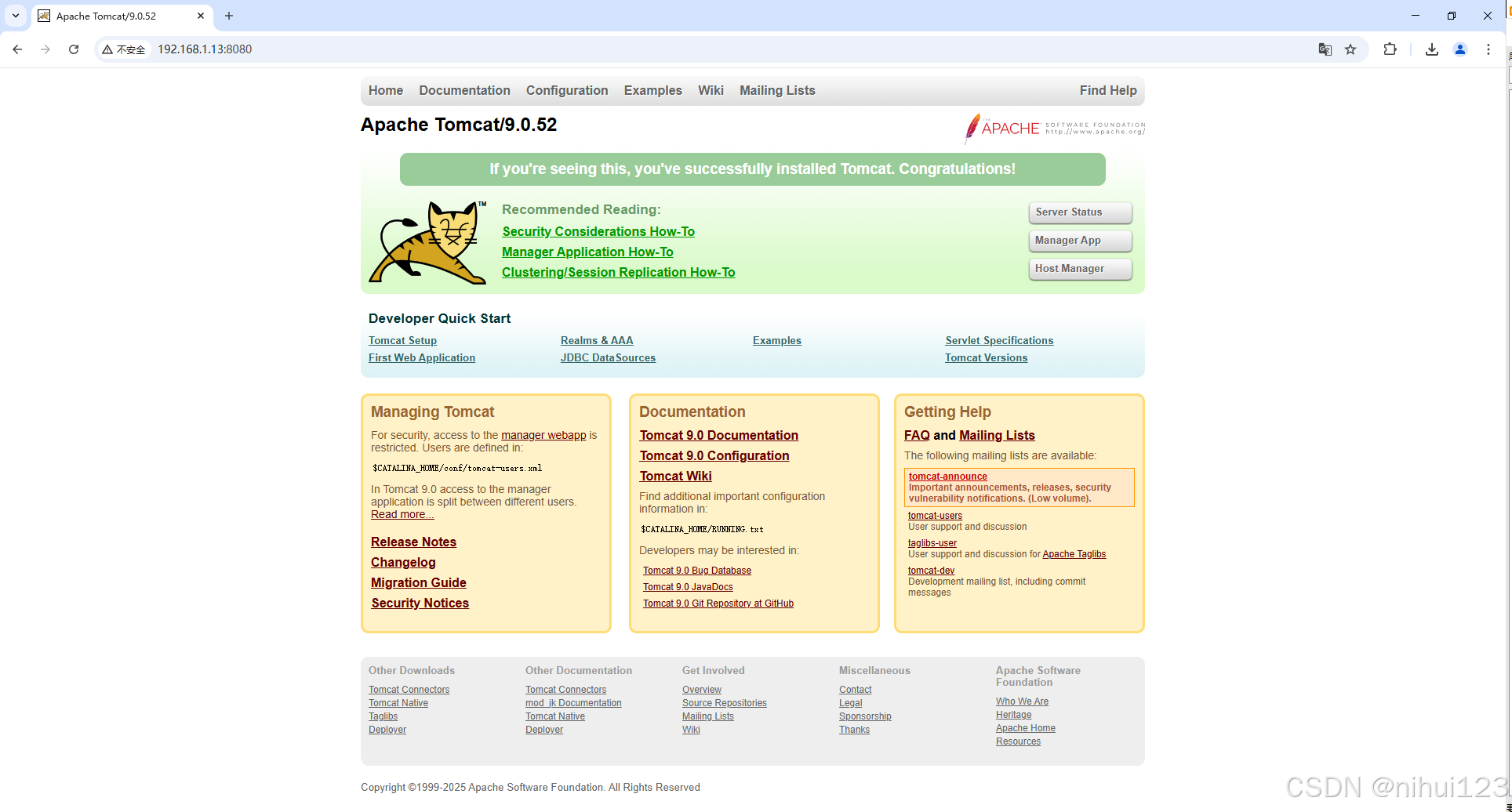The width and height of the screenshot is (1512, 812).
Task: Click the Host Manager button
Action: point(1080,269)
